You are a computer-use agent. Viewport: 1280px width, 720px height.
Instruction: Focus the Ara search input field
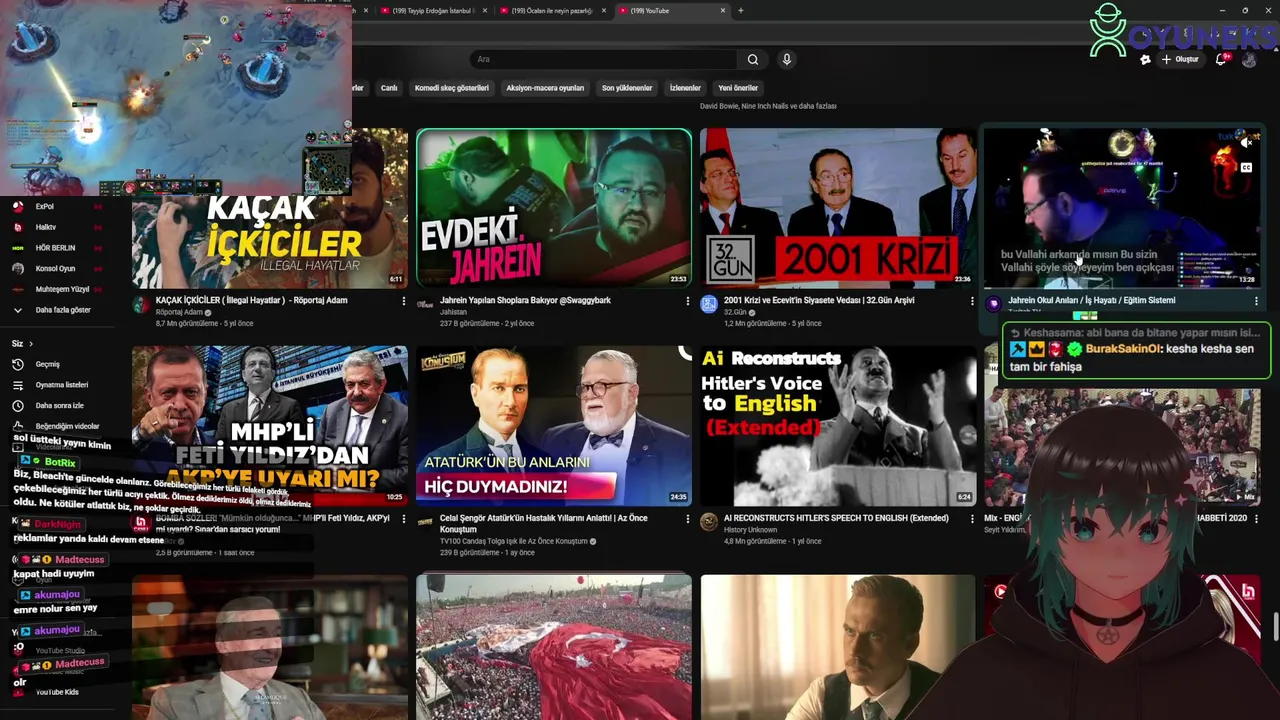[x=604, y=59]
